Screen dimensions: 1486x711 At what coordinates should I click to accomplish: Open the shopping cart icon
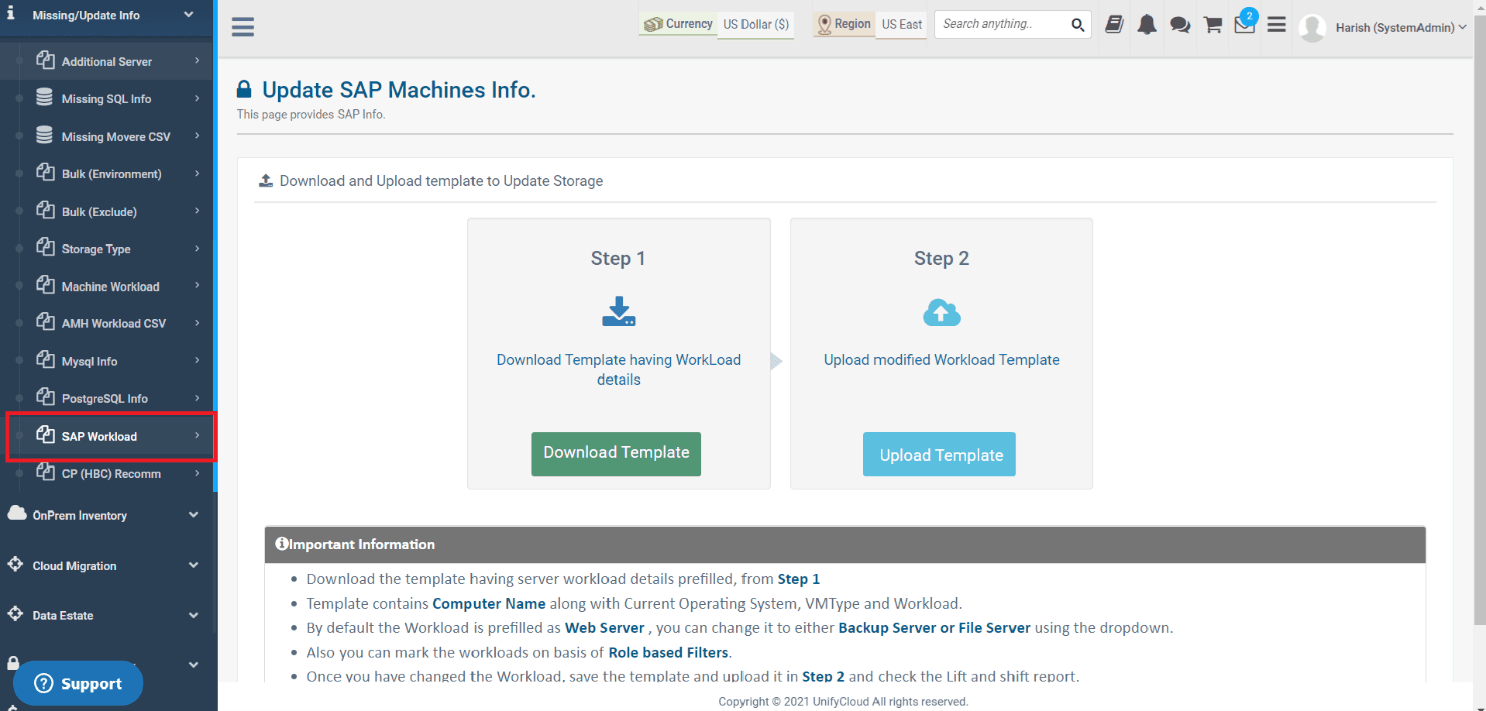(1213, 25)
